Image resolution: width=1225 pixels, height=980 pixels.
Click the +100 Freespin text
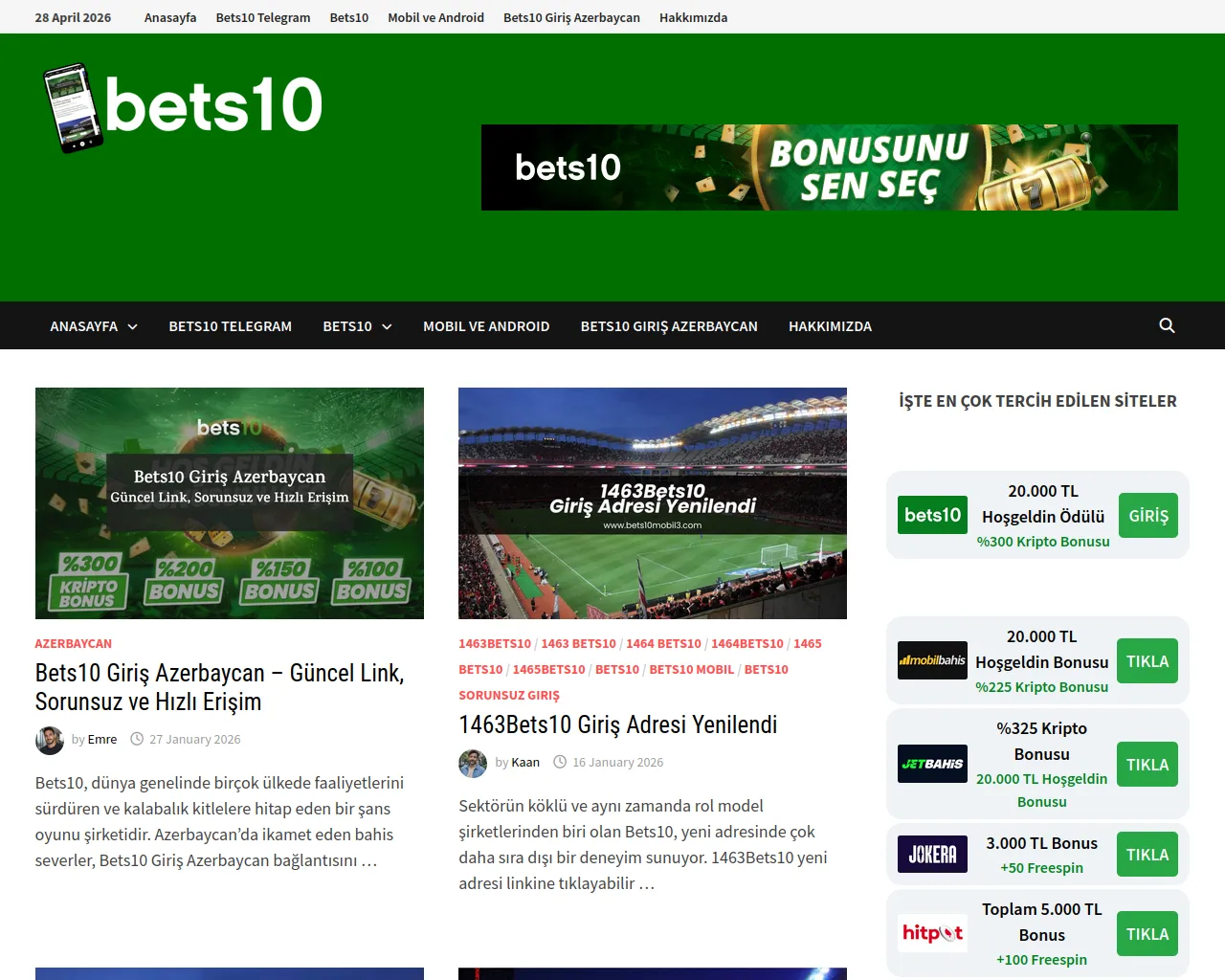[1042, 960]
